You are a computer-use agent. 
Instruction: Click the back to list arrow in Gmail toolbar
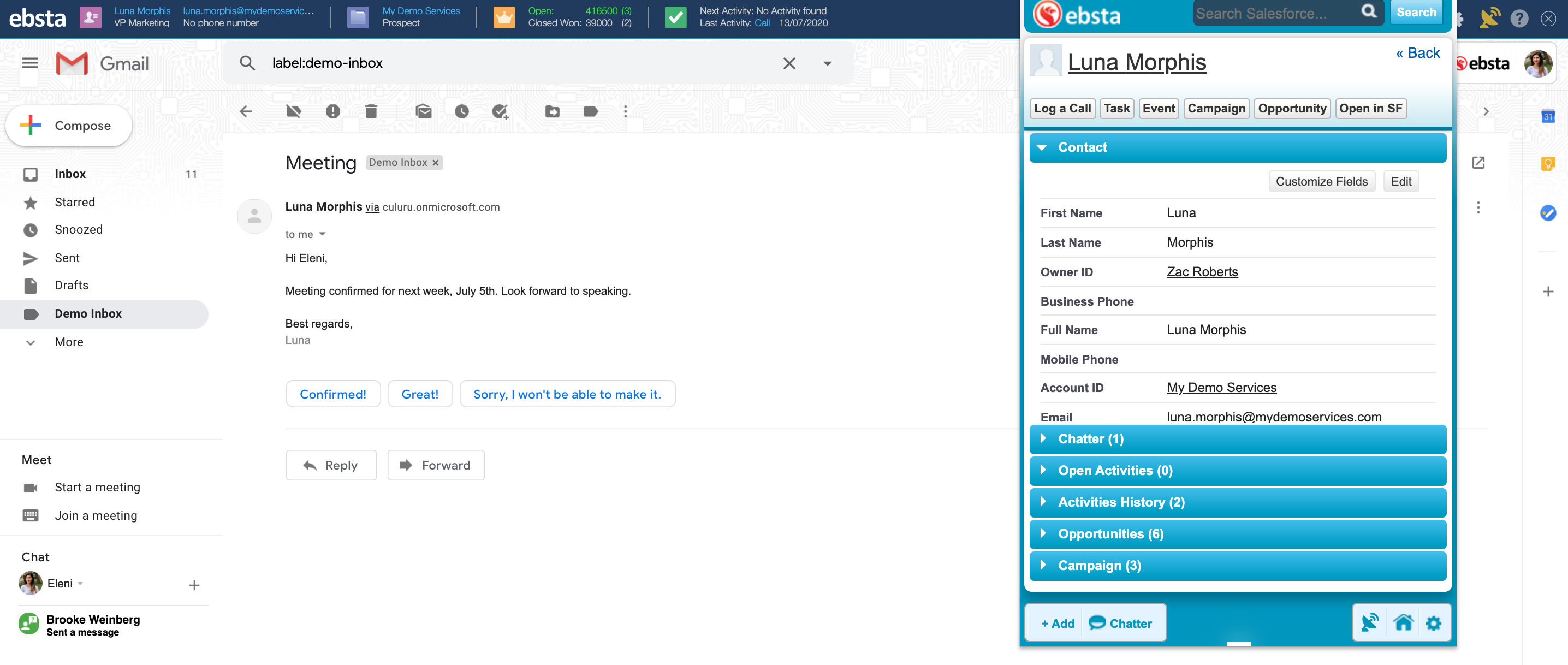click(246, 111)
